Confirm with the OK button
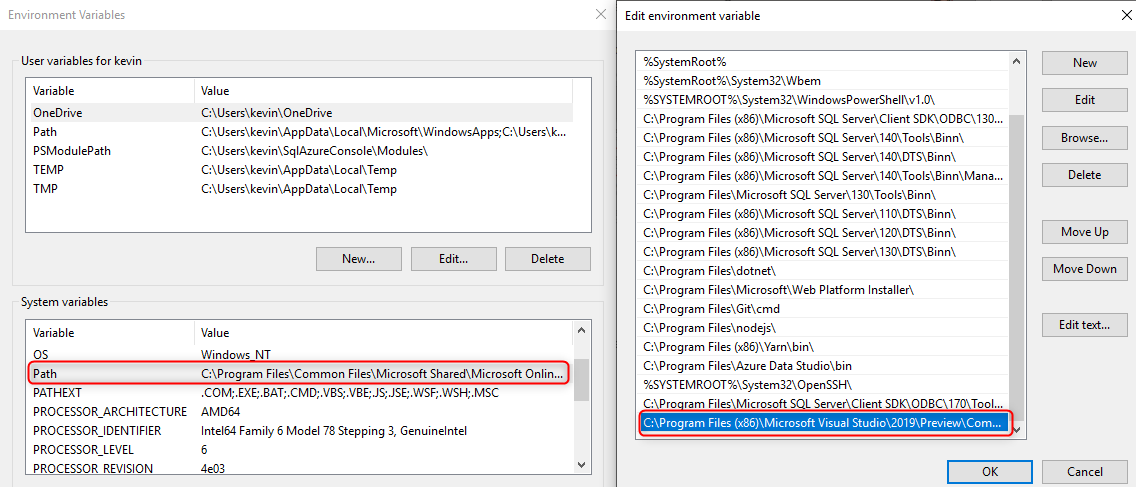Image resolution: width=1136 pixels, height=487 pixels. 990,472
